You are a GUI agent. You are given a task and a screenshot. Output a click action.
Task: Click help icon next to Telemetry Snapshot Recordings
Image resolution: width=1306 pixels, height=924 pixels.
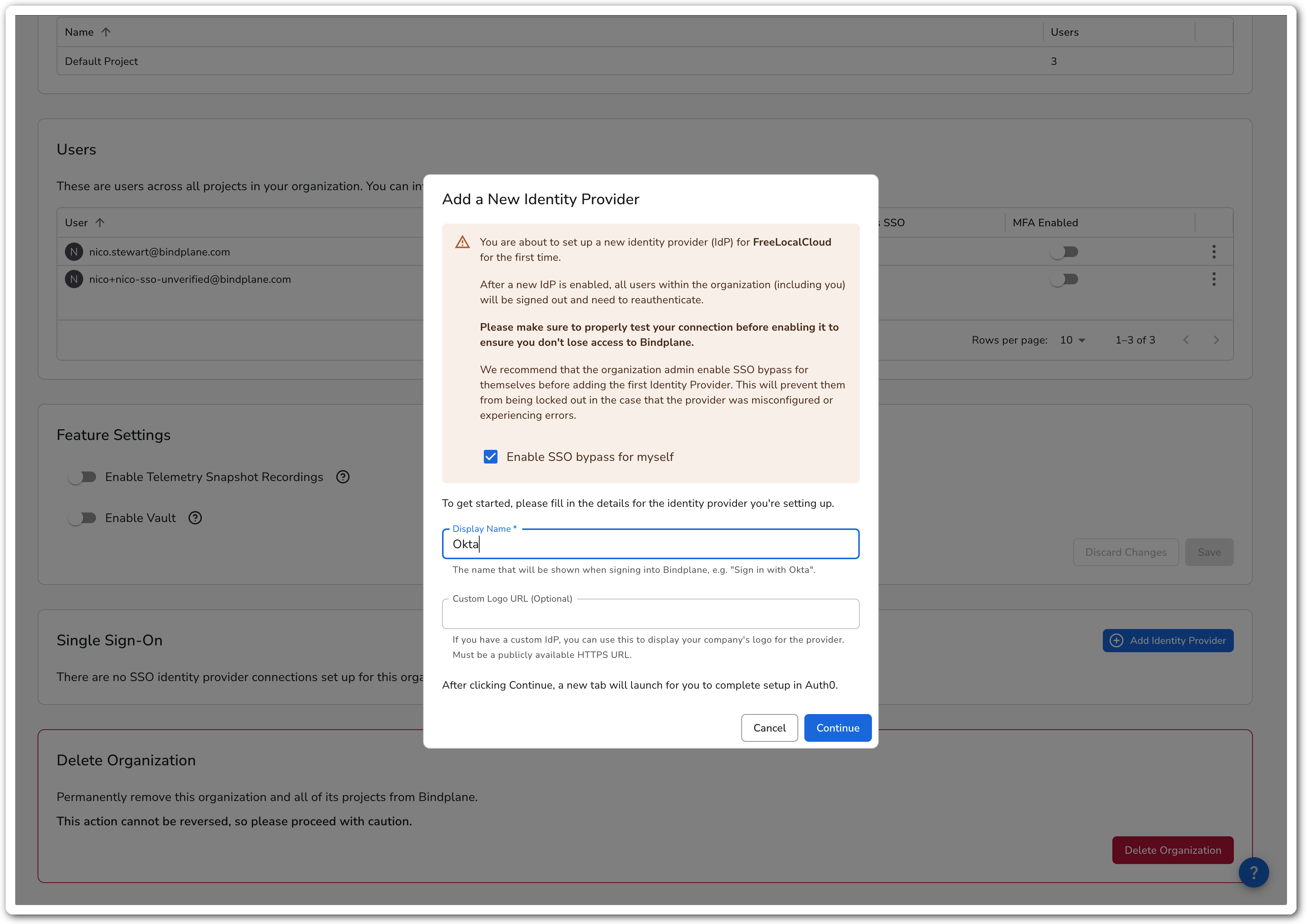(343, 477)
